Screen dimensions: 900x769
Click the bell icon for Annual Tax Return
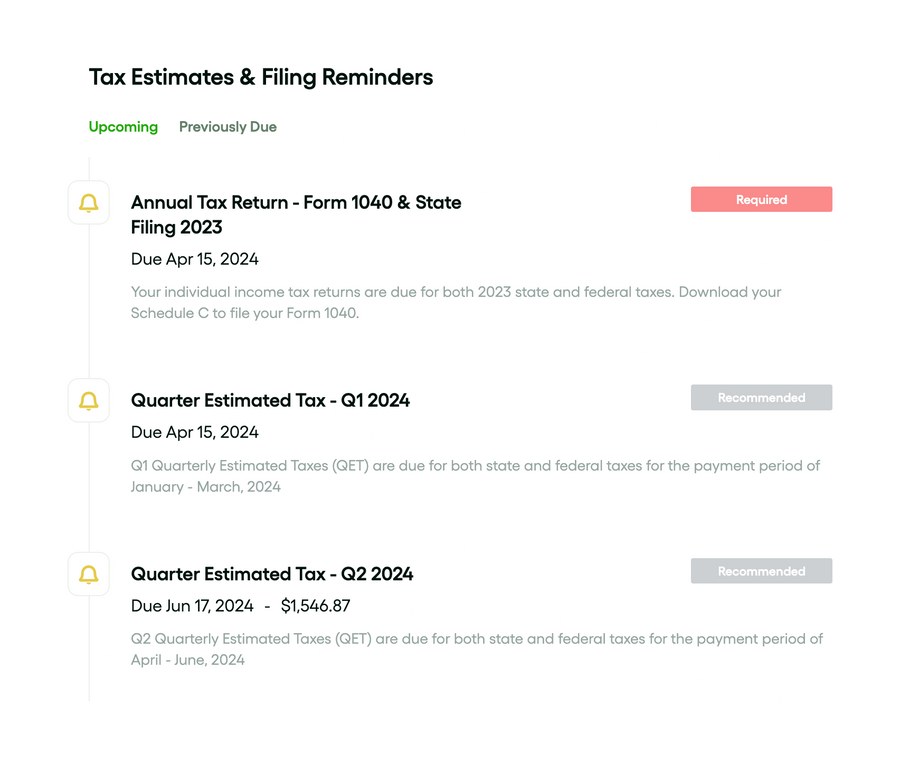tap(89, 203)
